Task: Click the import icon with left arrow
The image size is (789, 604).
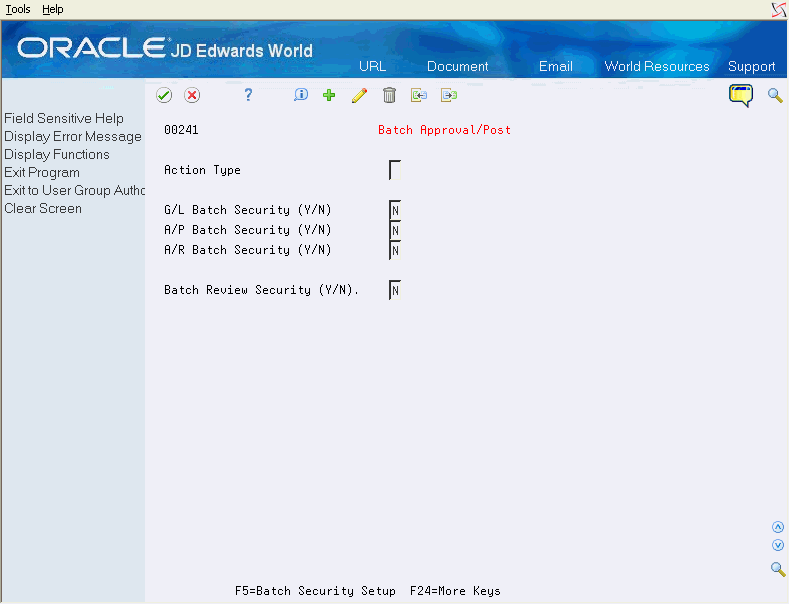Action: (x=419, y=95)
